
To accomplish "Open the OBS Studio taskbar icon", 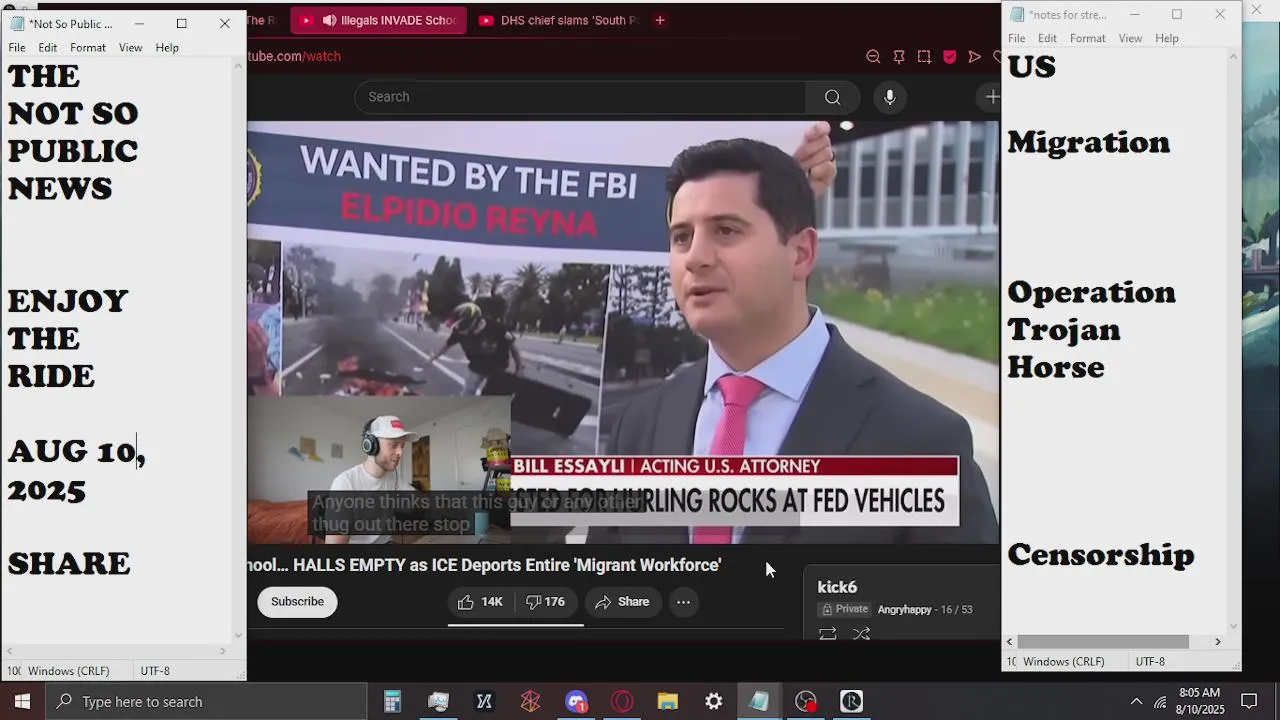I will pyautogui.click(x=806, y=702).
